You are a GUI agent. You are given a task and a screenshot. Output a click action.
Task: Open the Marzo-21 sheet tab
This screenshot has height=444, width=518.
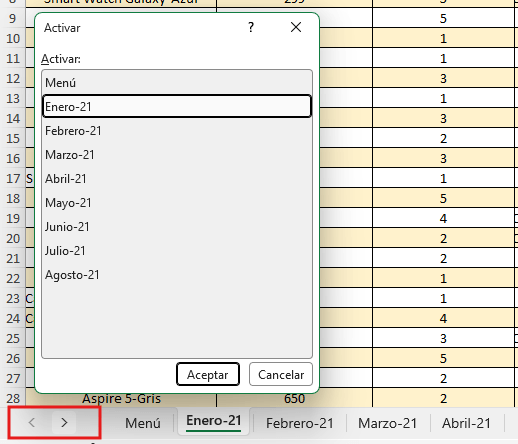pos(387,423)
